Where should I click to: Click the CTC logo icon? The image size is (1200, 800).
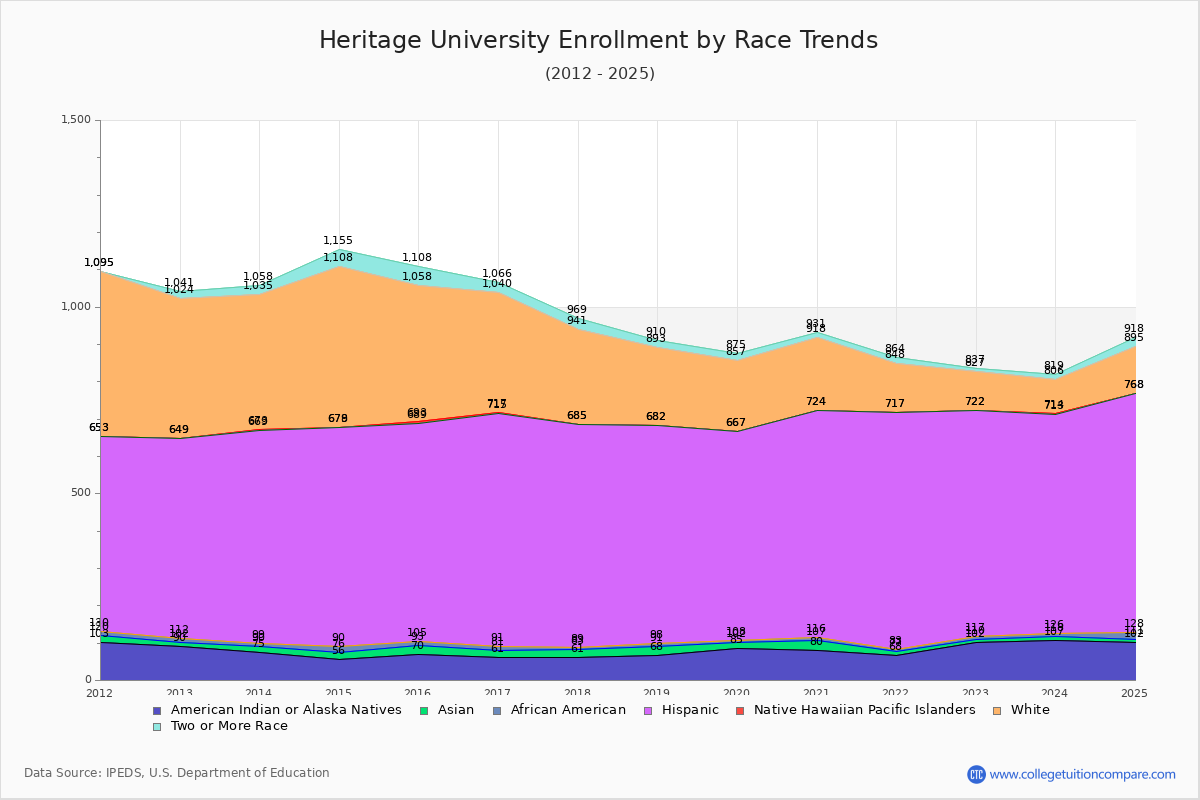tap(976, 774)
